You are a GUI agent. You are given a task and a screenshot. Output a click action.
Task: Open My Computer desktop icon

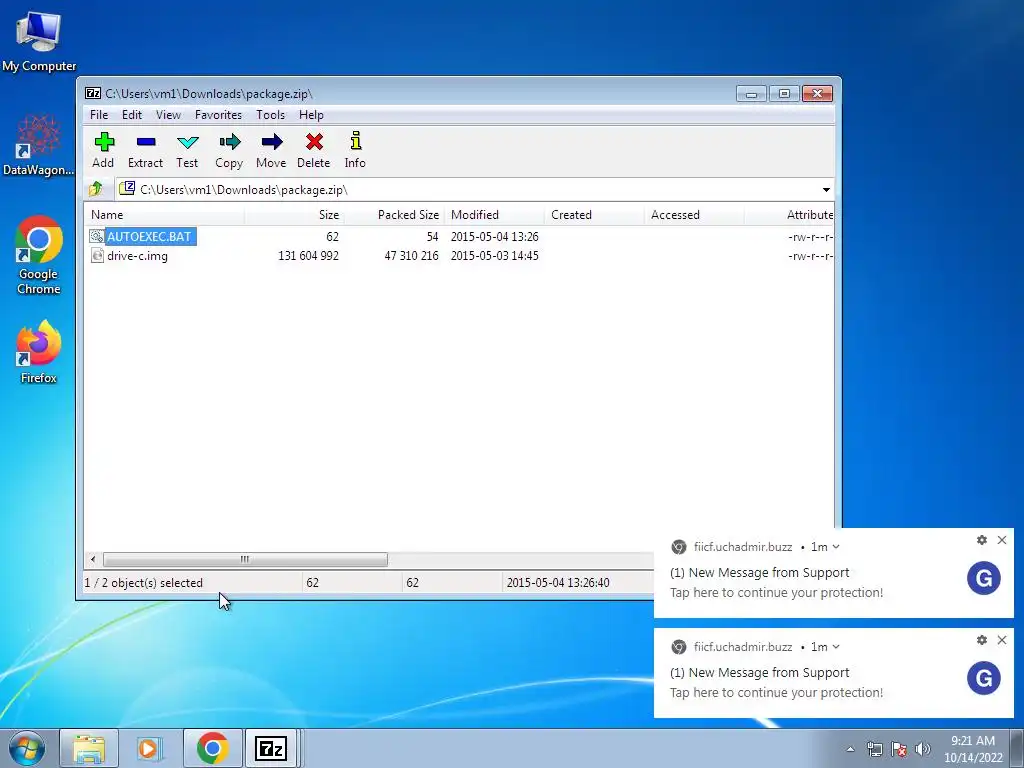[39, 40]
